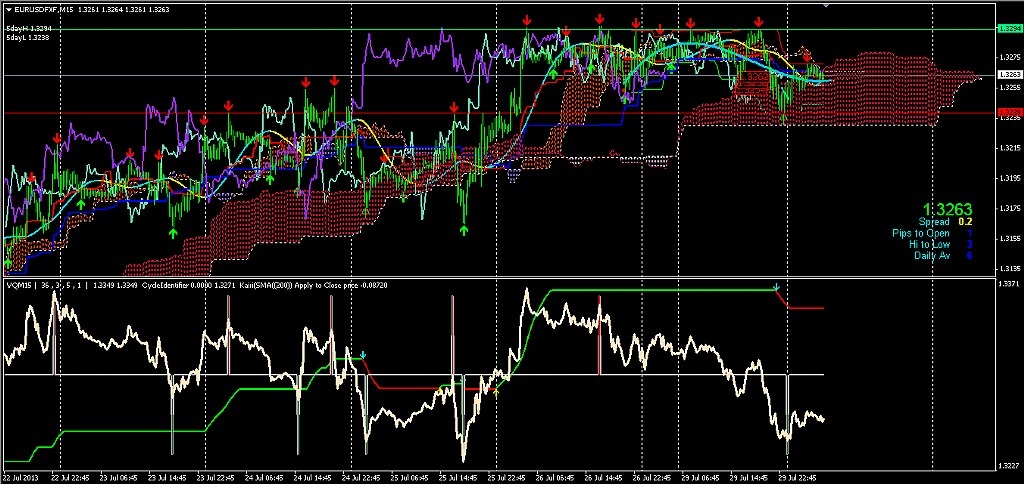
Task: Select the green 1.3294 price tag on the axis
Action: (1008, 30)
